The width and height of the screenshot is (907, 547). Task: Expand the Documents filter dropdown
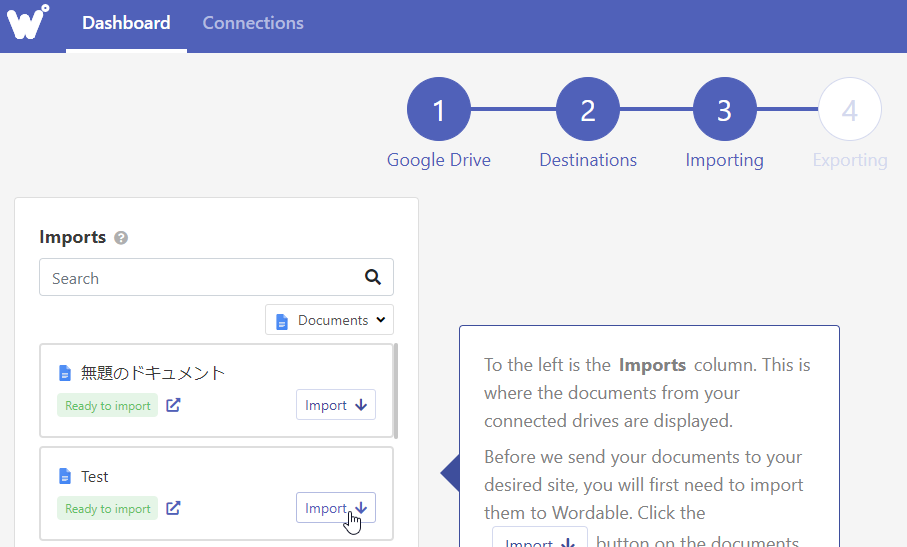pyautogui.click(x=329, y=320)
